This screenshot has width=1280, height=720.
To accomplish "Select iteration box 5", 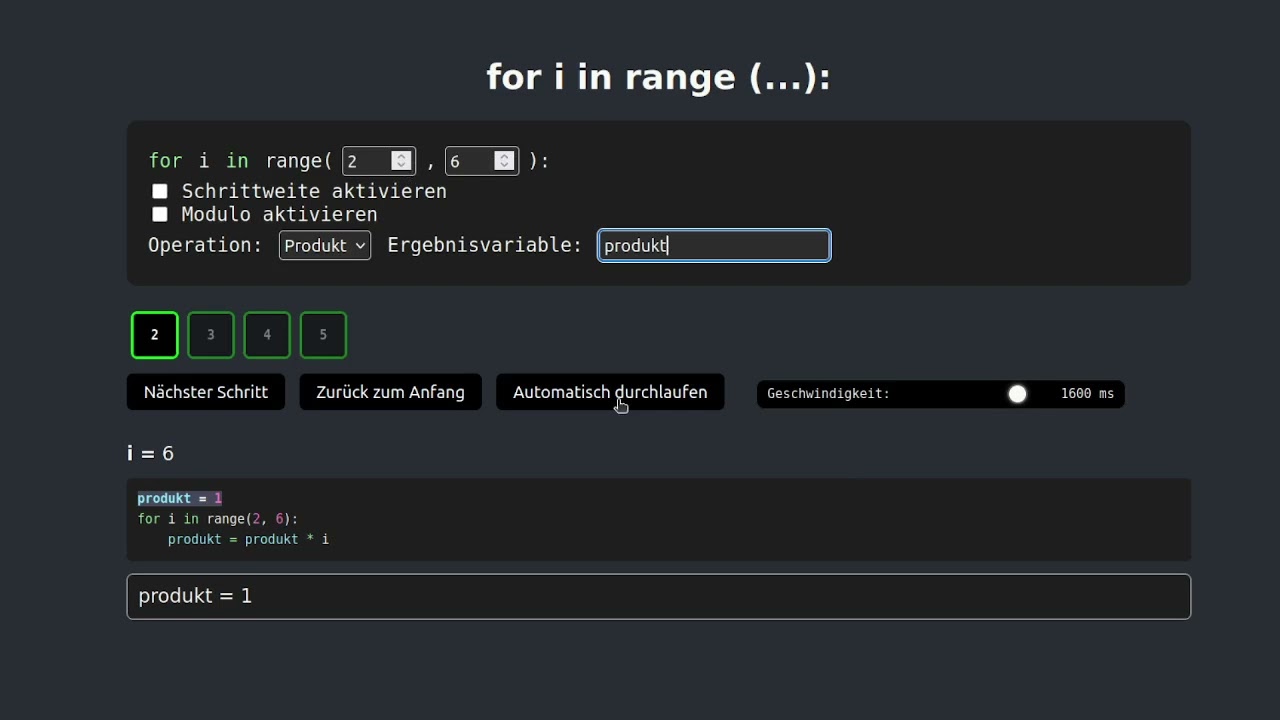I will tap(323, 335).
